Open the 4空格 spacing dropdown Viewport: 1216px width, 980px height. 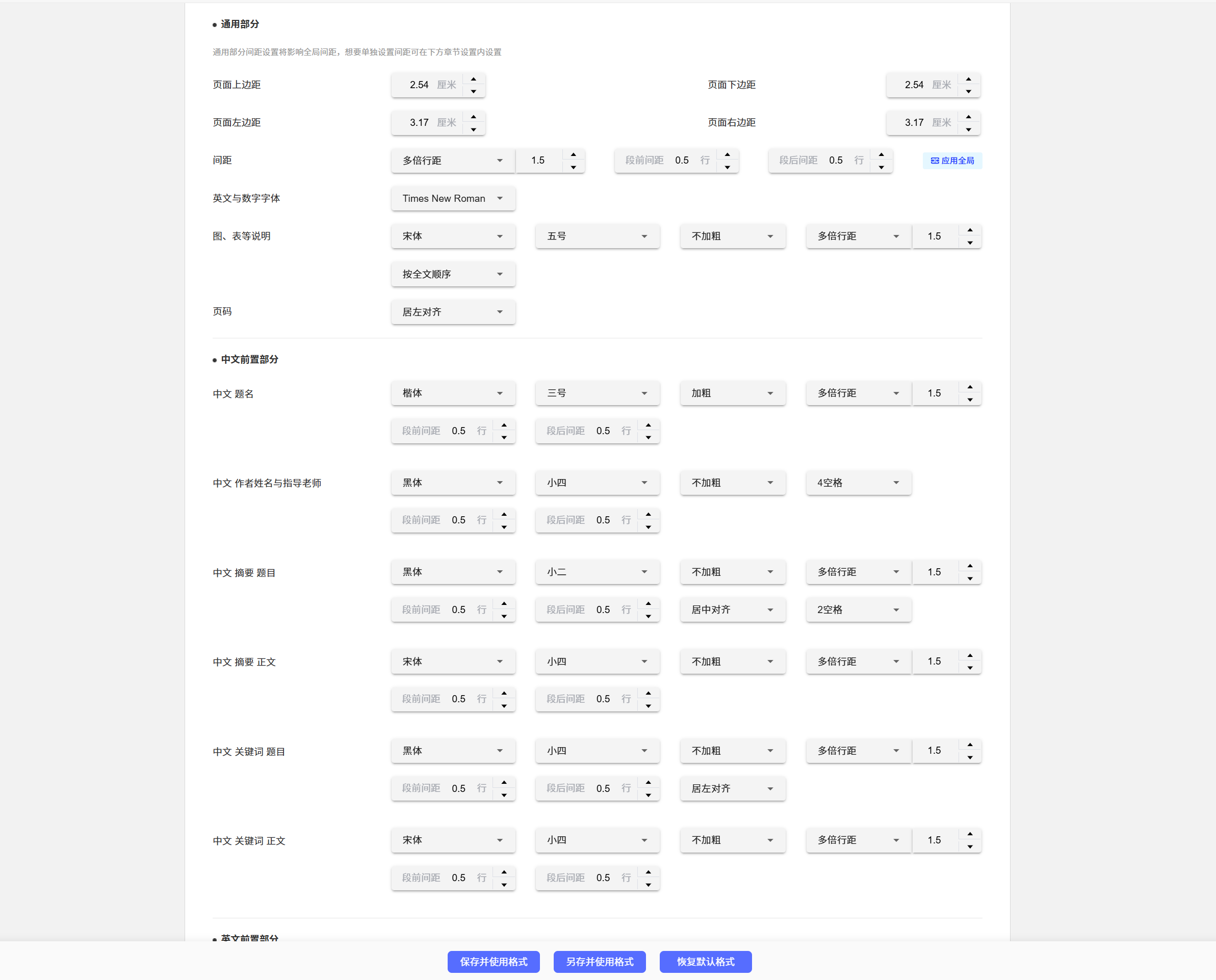click(x=858, y=483)
